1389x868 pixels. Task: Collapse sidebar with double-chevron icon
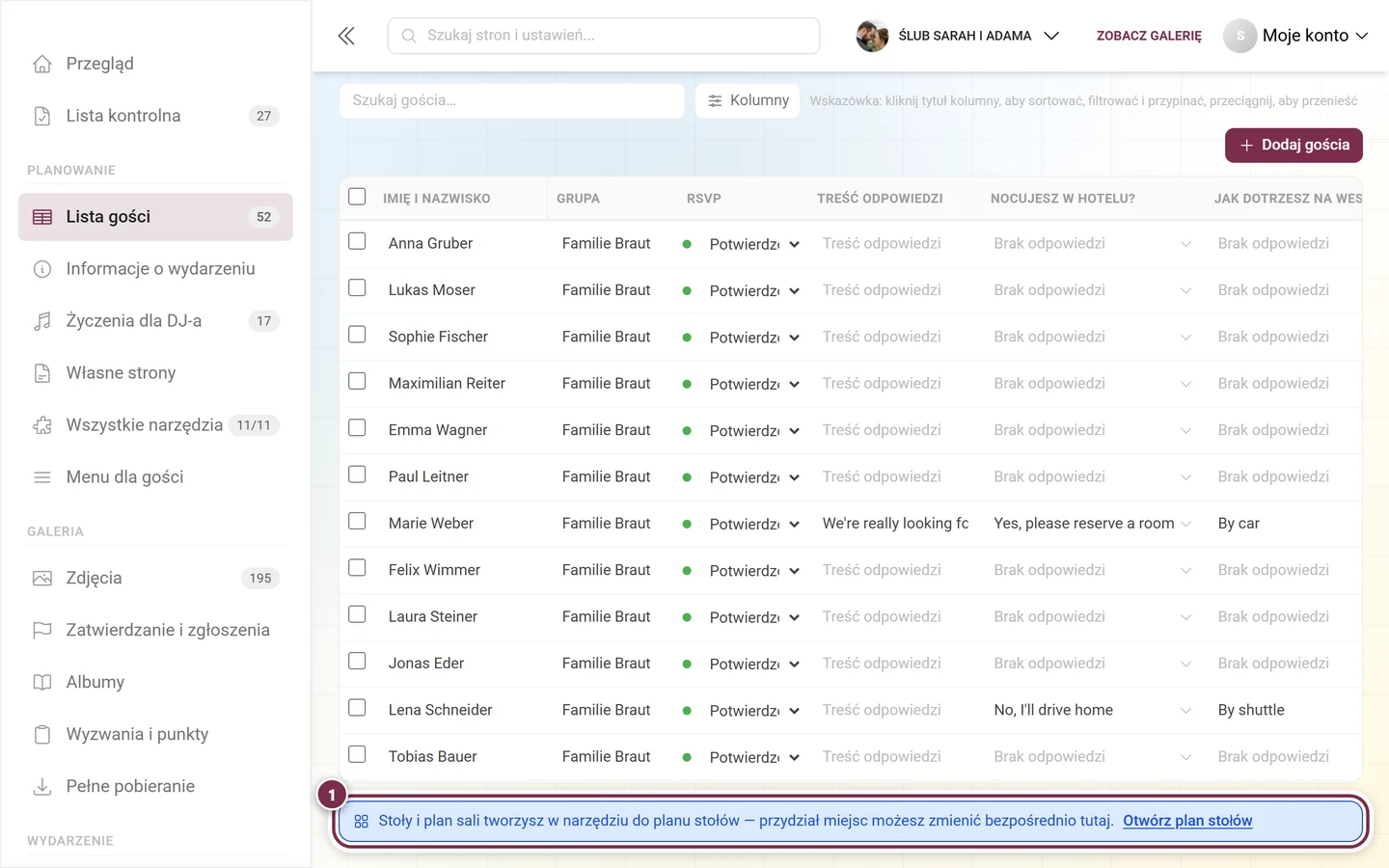[346, 36]
